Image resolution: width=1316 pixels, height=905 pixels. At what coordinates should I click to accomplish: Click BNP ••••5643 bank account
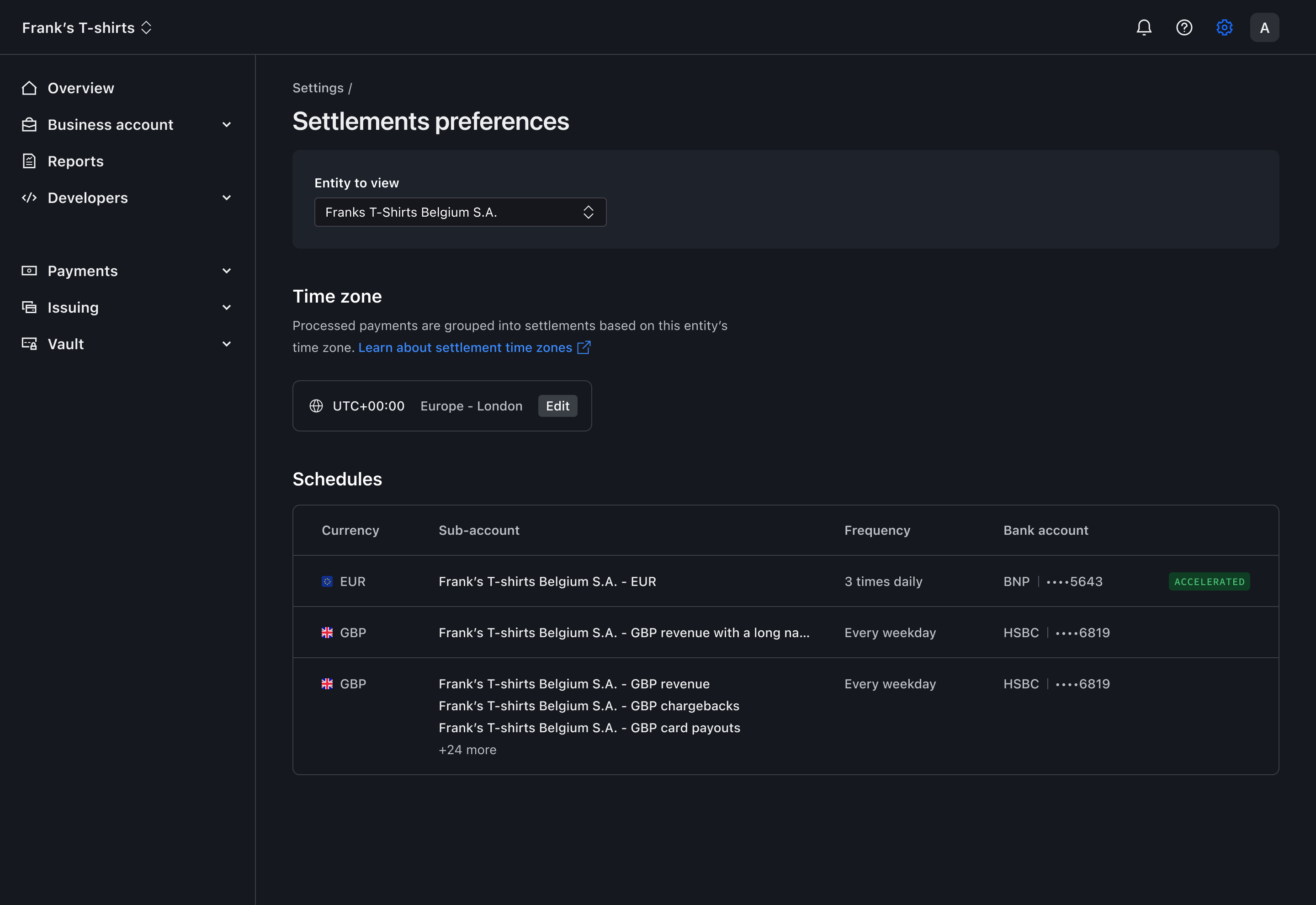click(1053, 581)
